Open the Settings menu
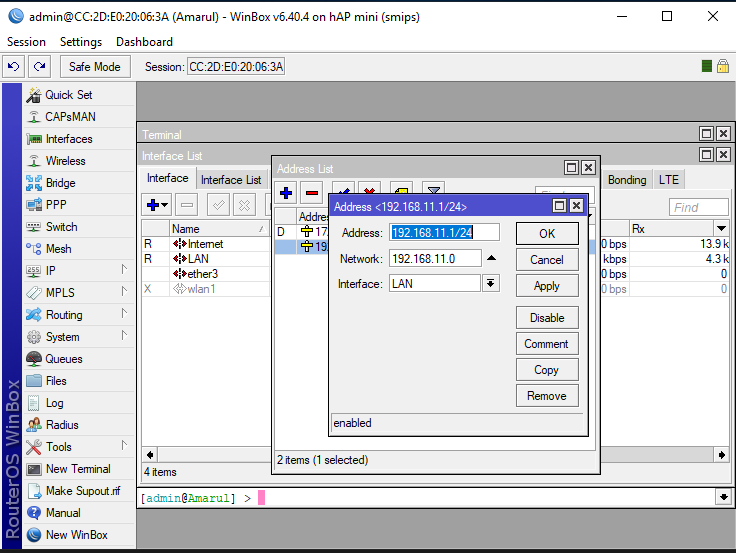This screenshot has width=736, height=553. 81,42
